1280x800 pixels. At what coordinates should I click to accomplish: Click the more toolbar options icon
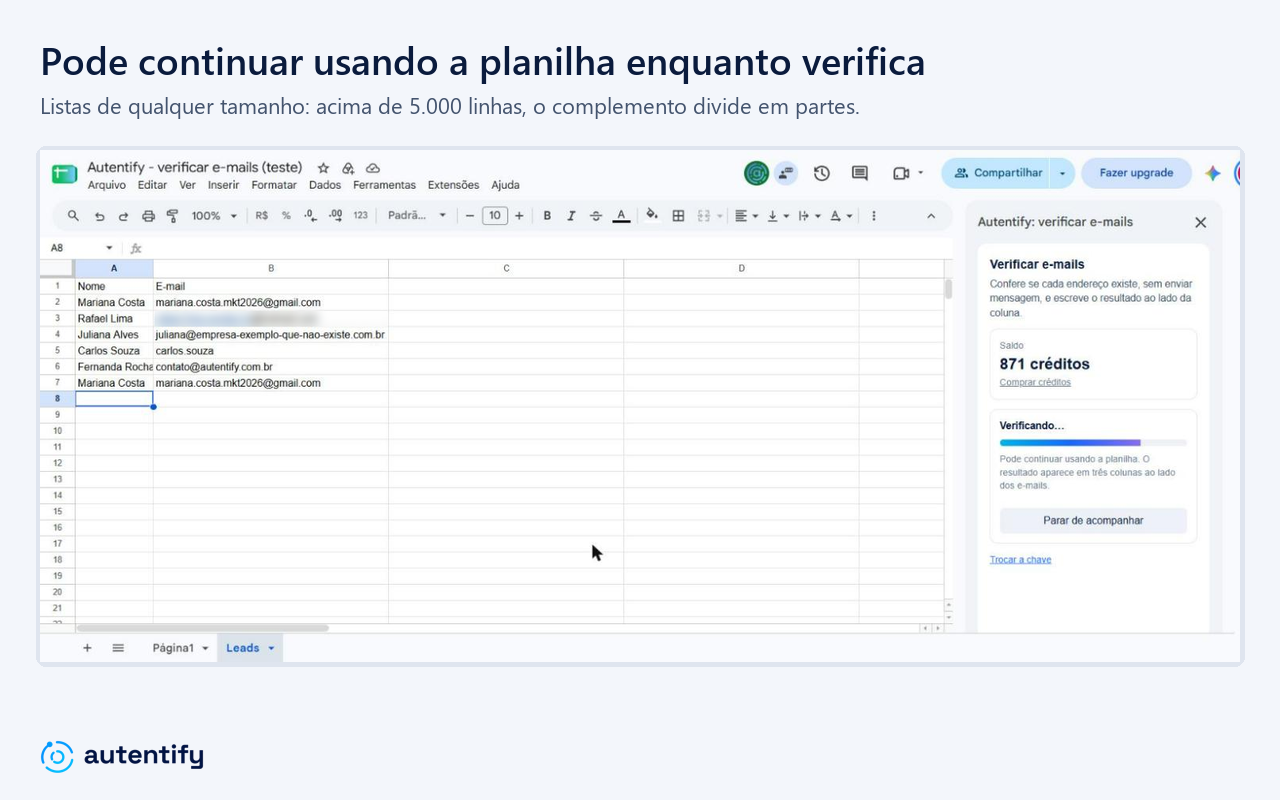[874, 216]
